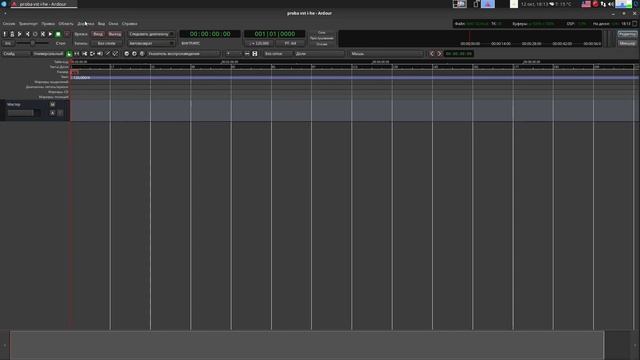Click the shuttle speed slider
The image size is (640, 360).
pos(32,43)
